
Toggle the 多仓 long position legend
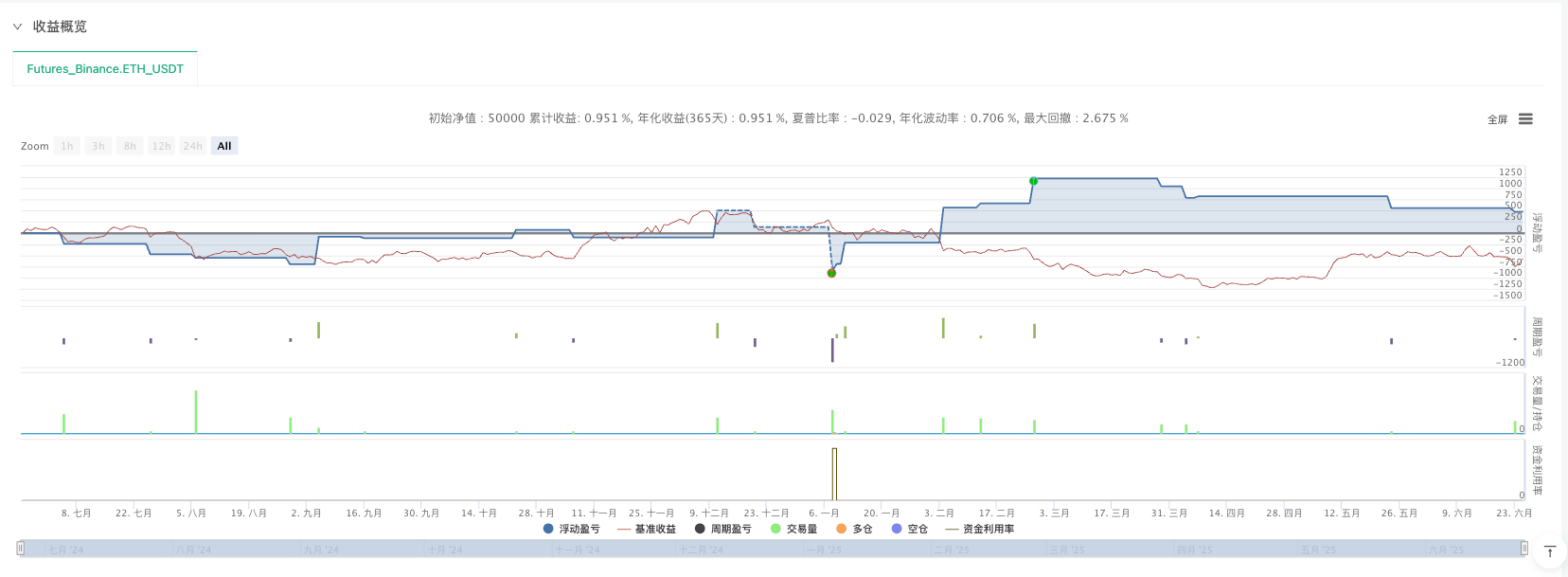(854, 529)
